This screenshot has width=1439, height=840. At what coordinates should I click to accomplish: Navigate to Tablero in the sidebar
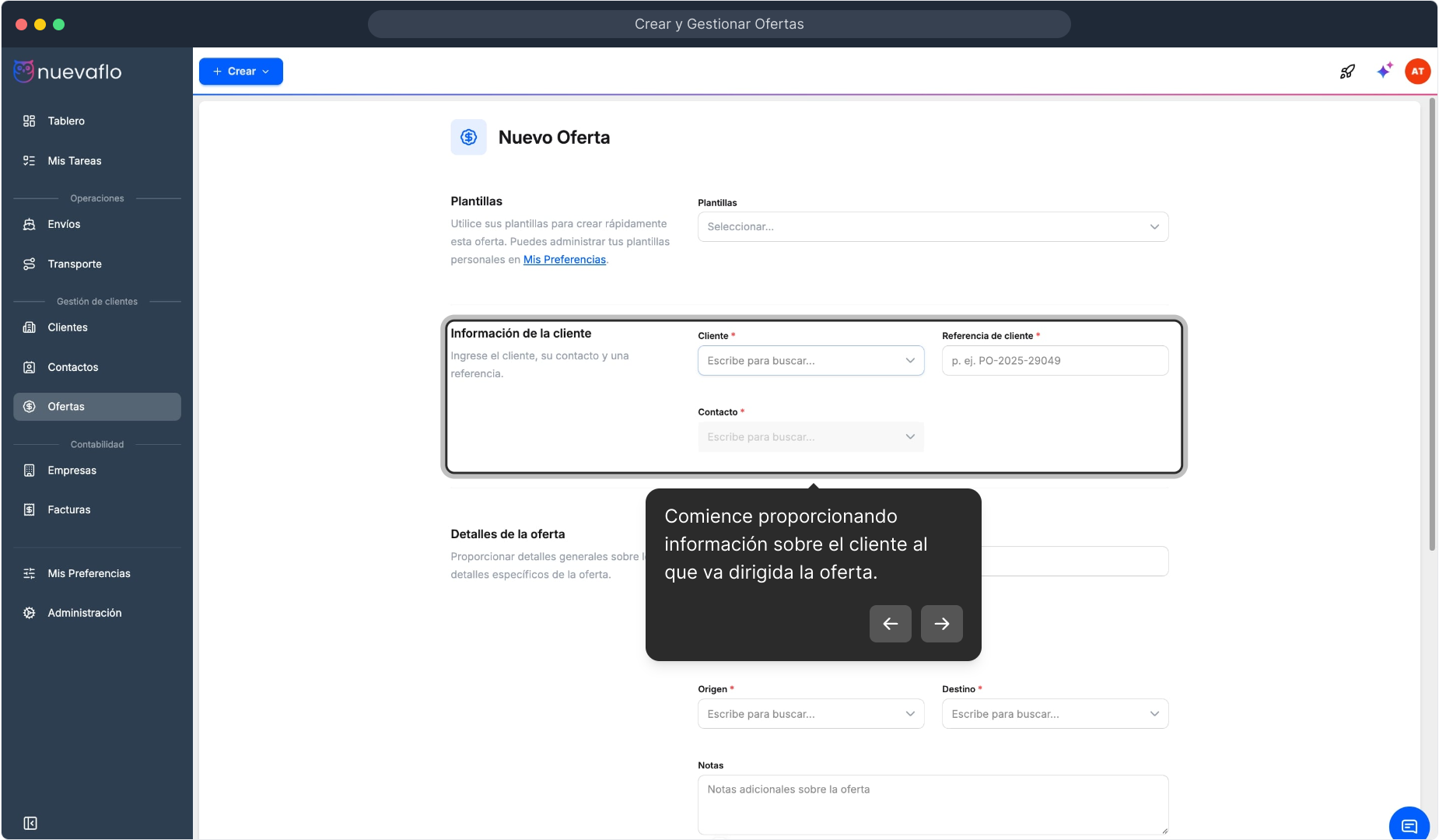[x=66, y=121]
